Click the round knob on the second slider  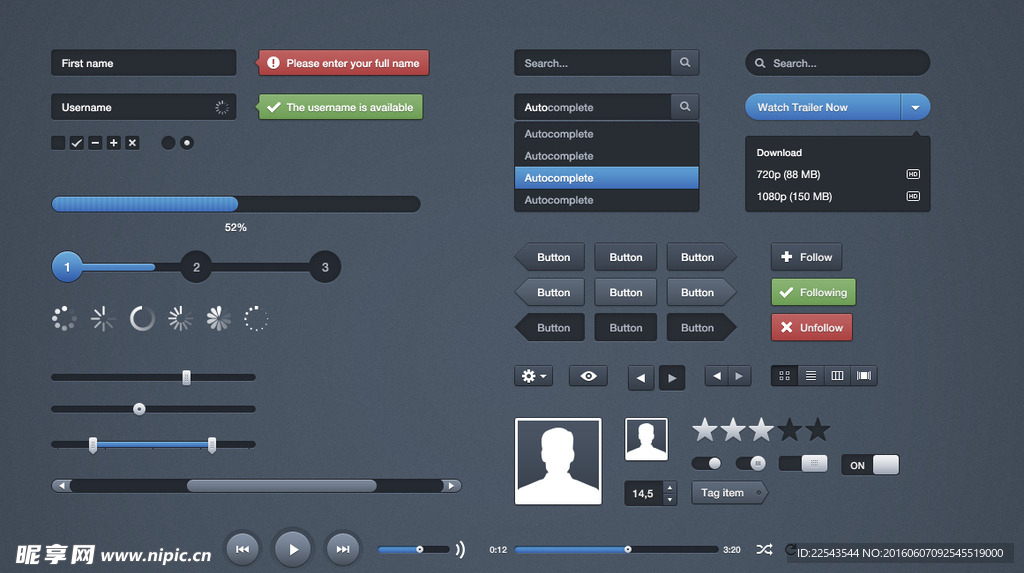tap(139, 409)
